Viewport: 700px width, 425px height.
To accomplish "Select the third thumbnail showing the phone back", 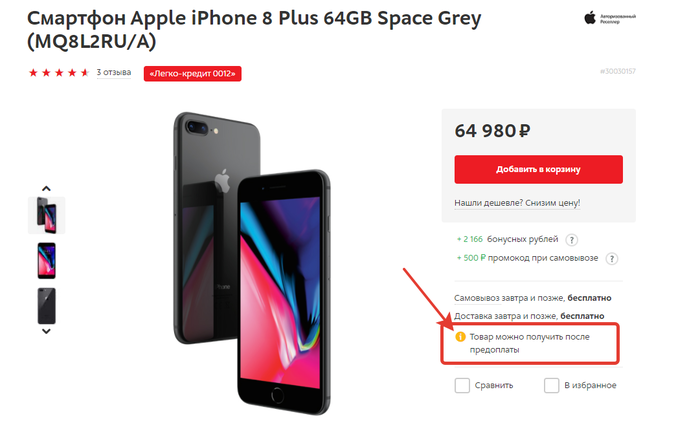I will [x=46, y=305].
